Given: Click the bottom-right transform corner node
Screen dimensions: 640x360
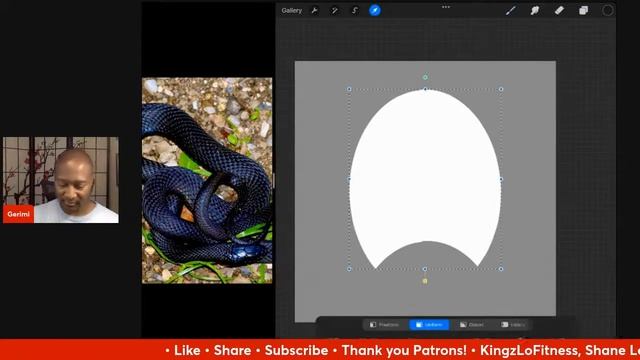Looking at the screenshot, I should (x=501, y=269).
